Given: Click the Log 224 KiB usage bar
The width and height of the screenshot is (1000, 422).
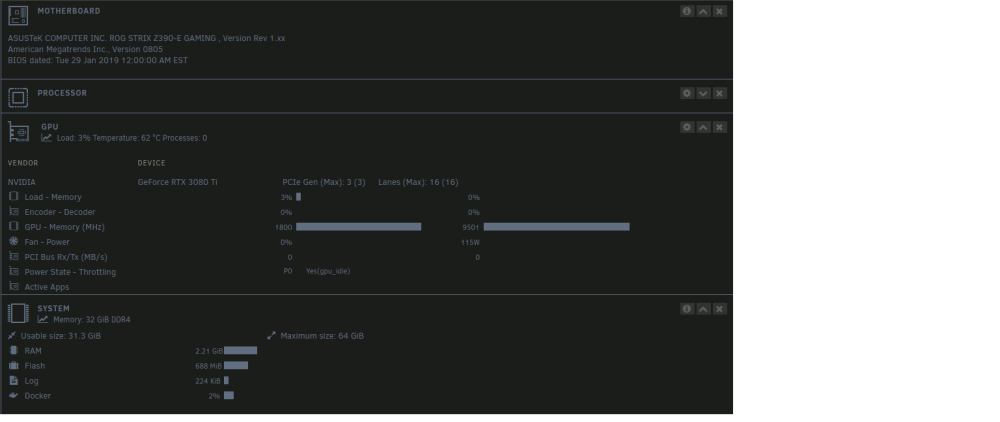Looking at the screenshot, I should (x=226, y=381).
